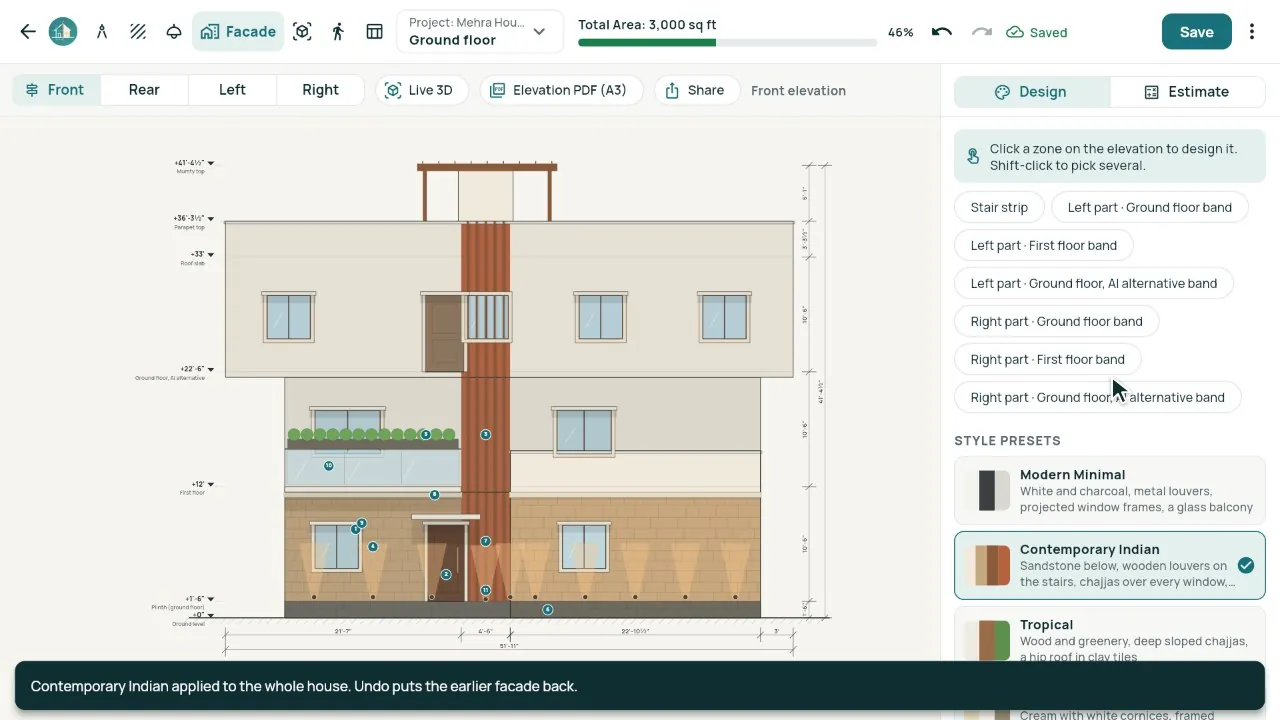
Task: Select the Tropical style preset card
Action: [1110, 635]
